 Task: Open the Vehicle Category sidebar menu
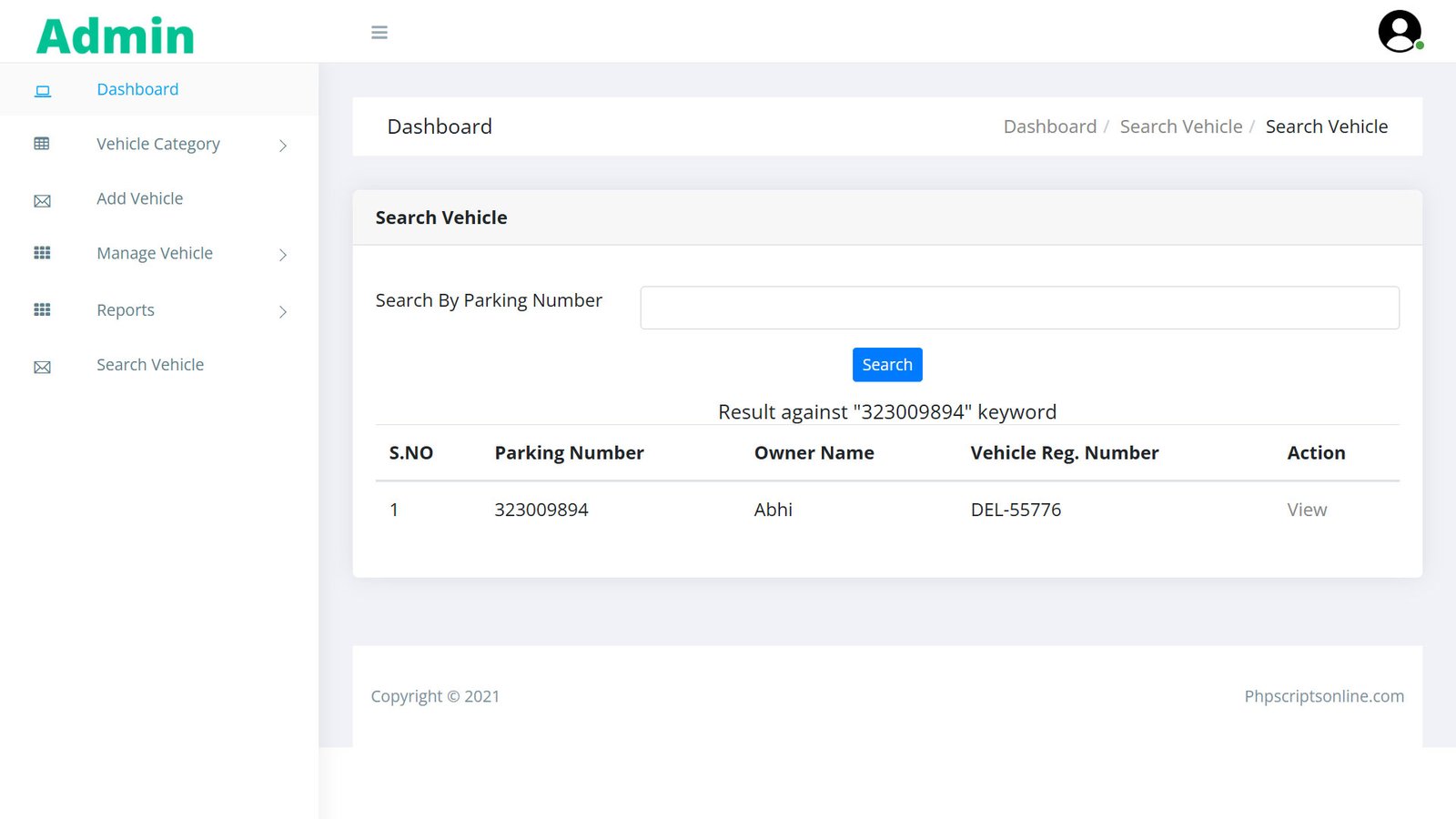[x=158, y=144]
